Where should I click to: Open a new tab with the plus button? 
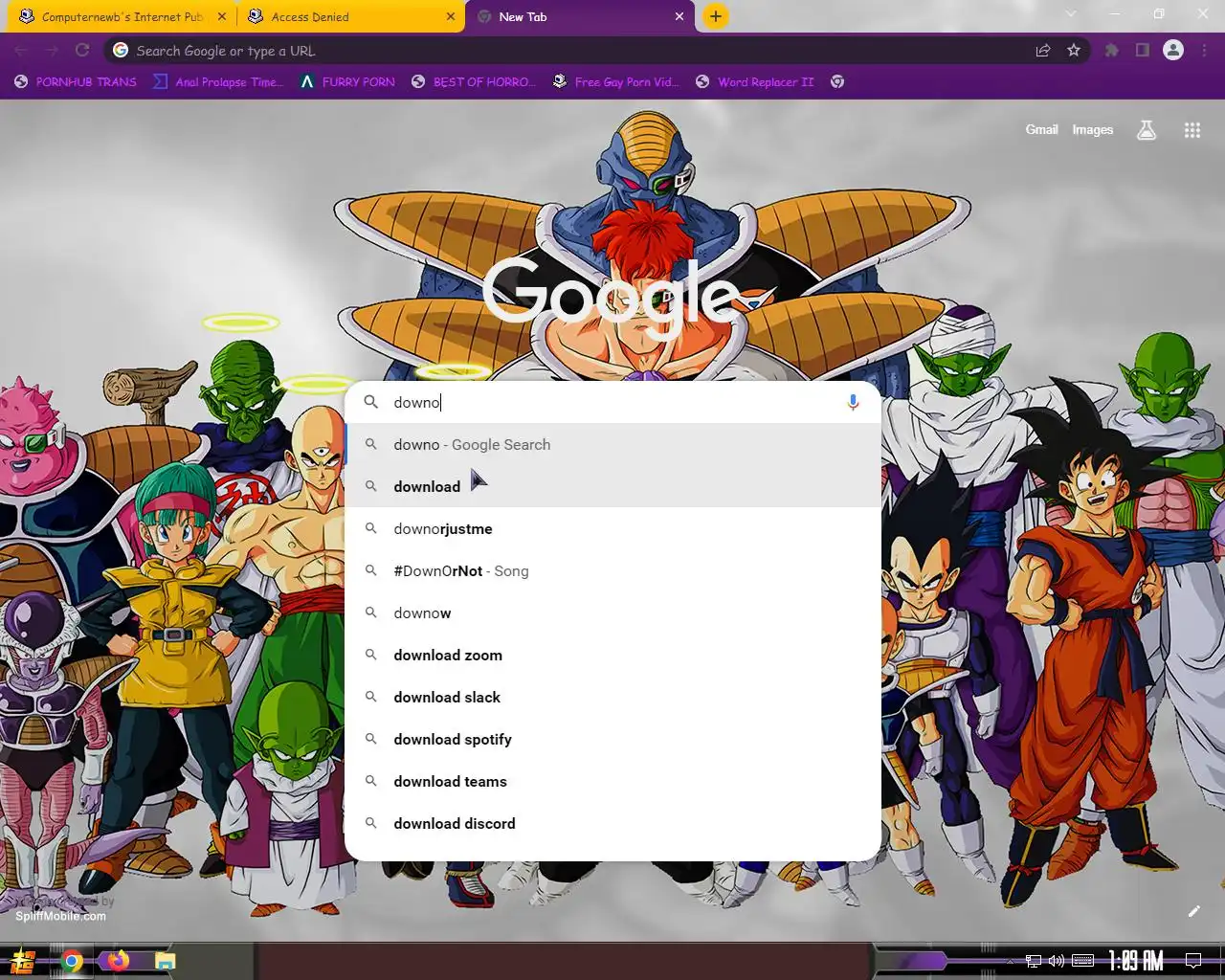[x=715, y=16]
